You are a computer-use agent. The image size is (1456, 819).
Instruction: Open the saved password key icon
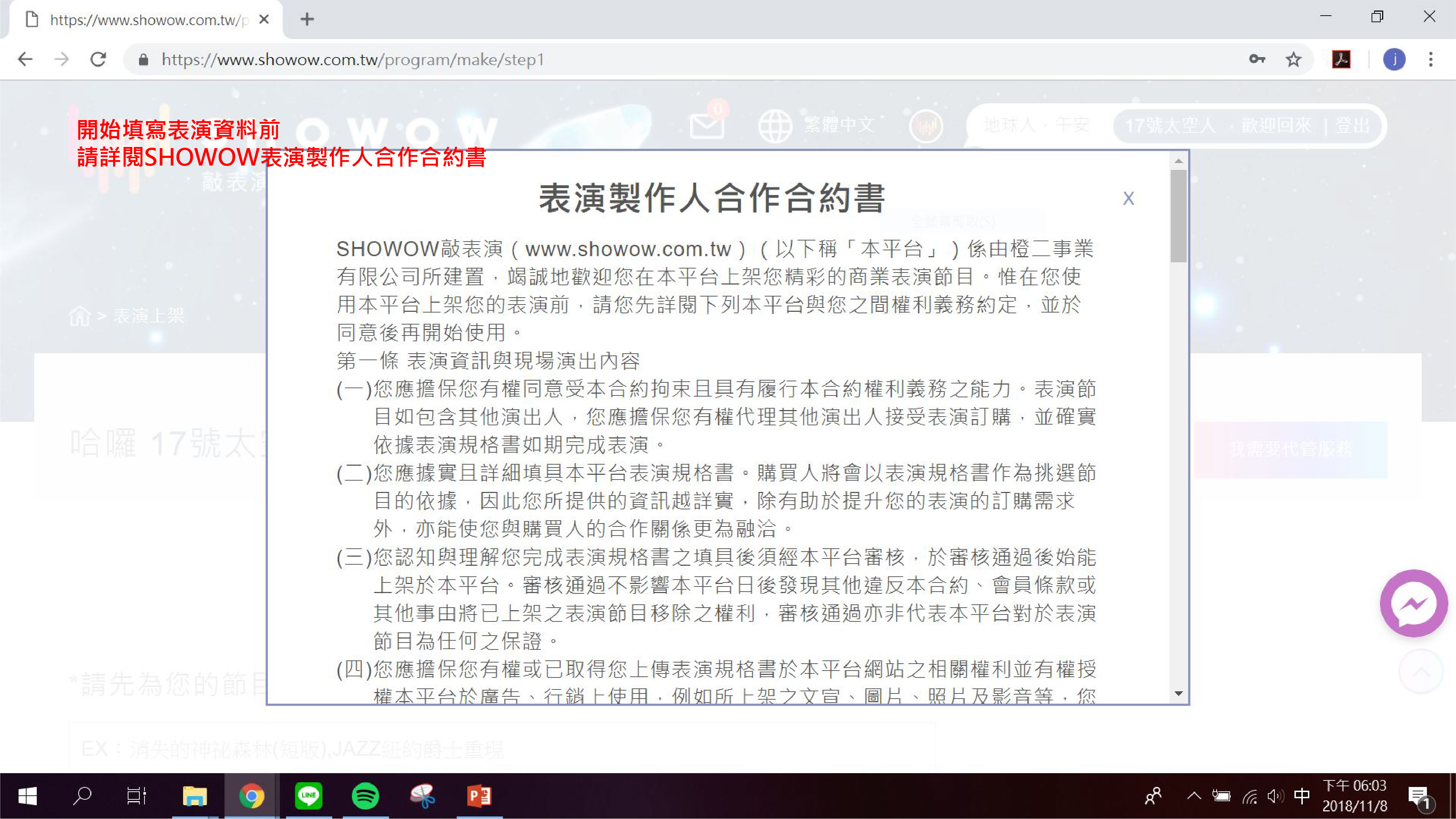point(1257,59)
